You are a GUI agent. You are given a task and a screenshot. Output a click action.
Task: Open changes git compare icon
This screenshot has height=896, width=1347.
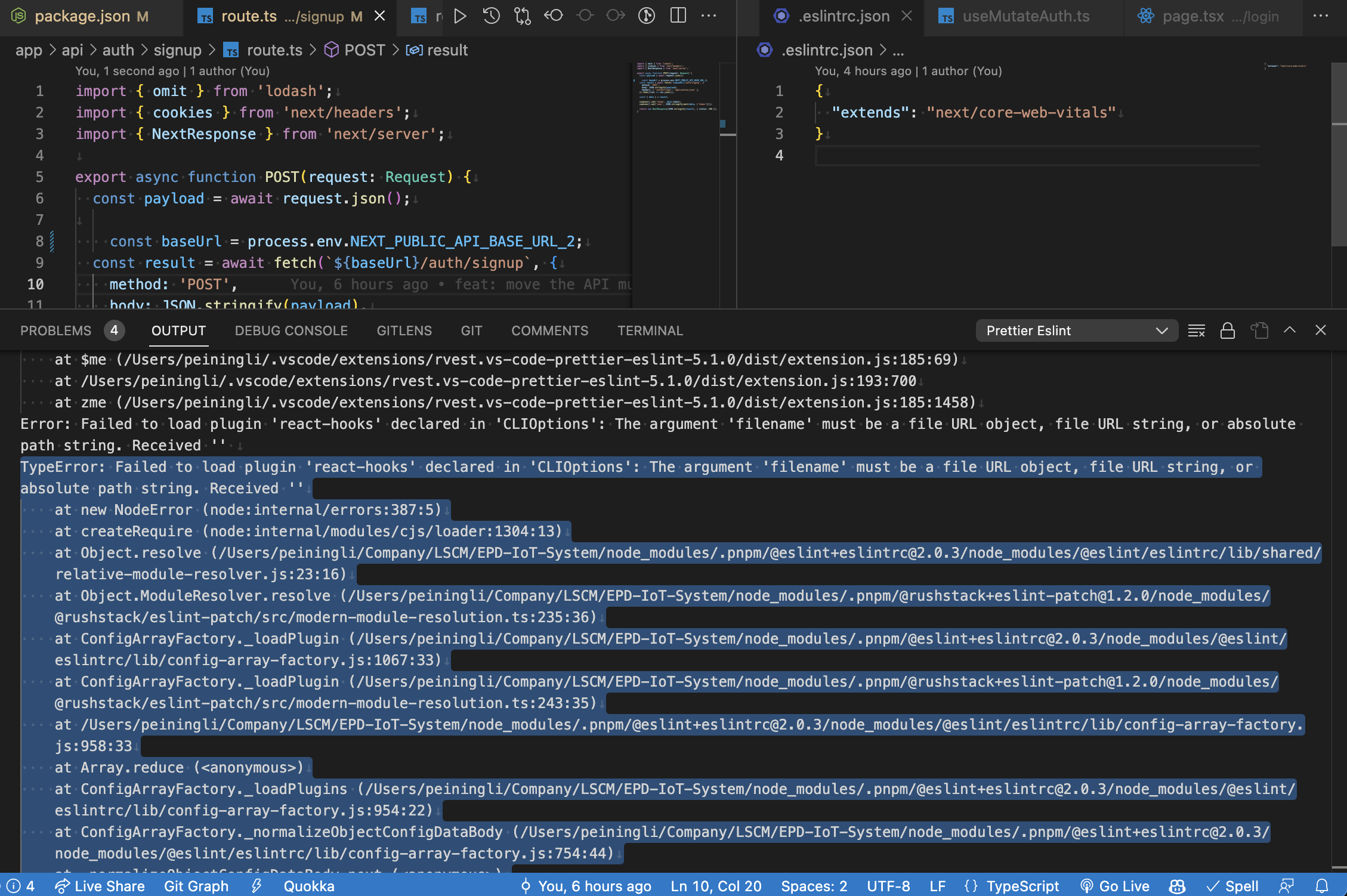pyautogui.click(x=523, y=16)
